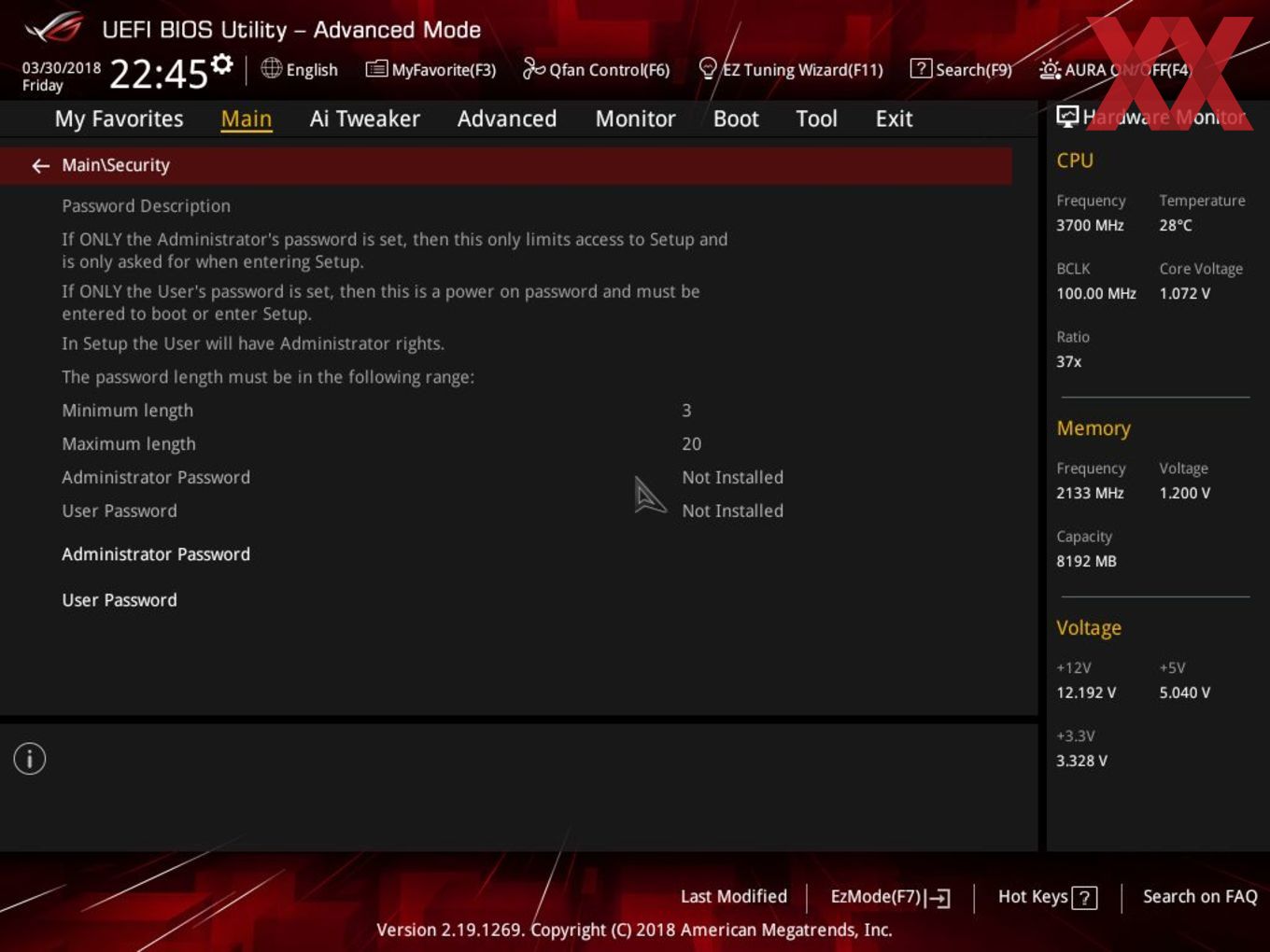Click the 22:45 clock display
Screen dimensions: 1270x952
click(x=159, y=73)
